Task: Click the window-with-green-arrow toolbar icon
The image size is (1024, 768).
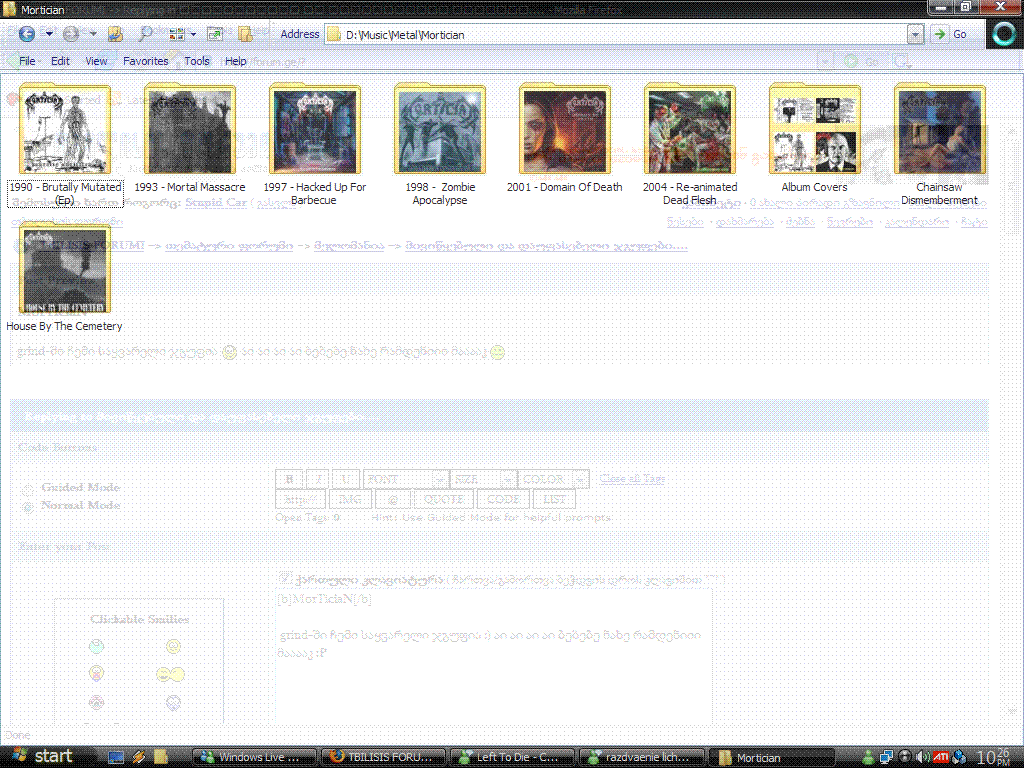Action: tap(215, 33)
